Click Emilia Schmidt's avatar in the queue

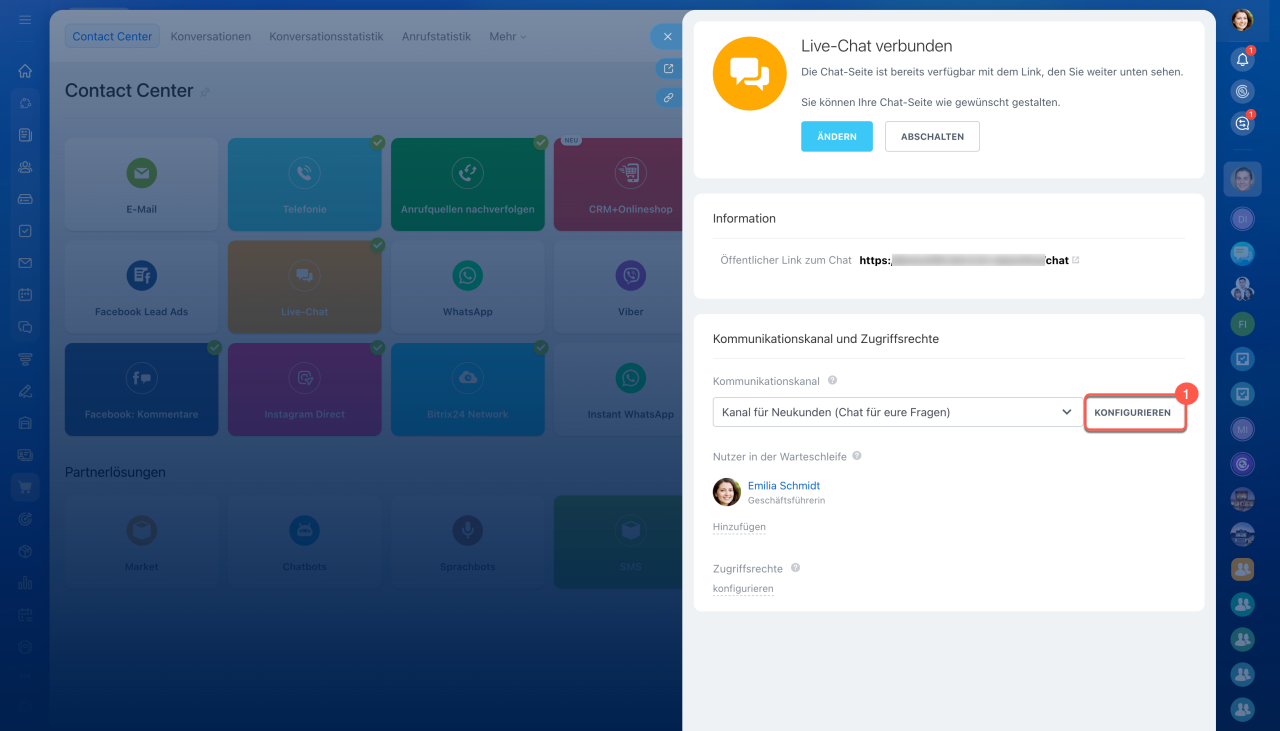click(x=727, y=492)
